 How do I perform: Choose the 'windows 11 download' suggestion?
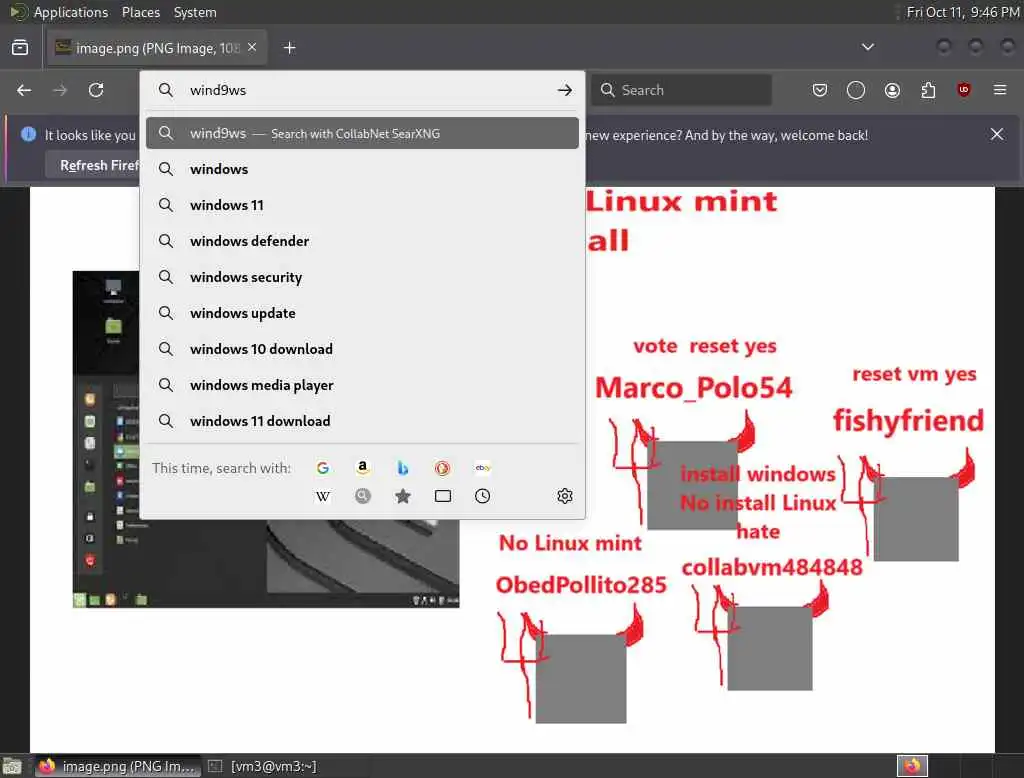click(362, 421)
